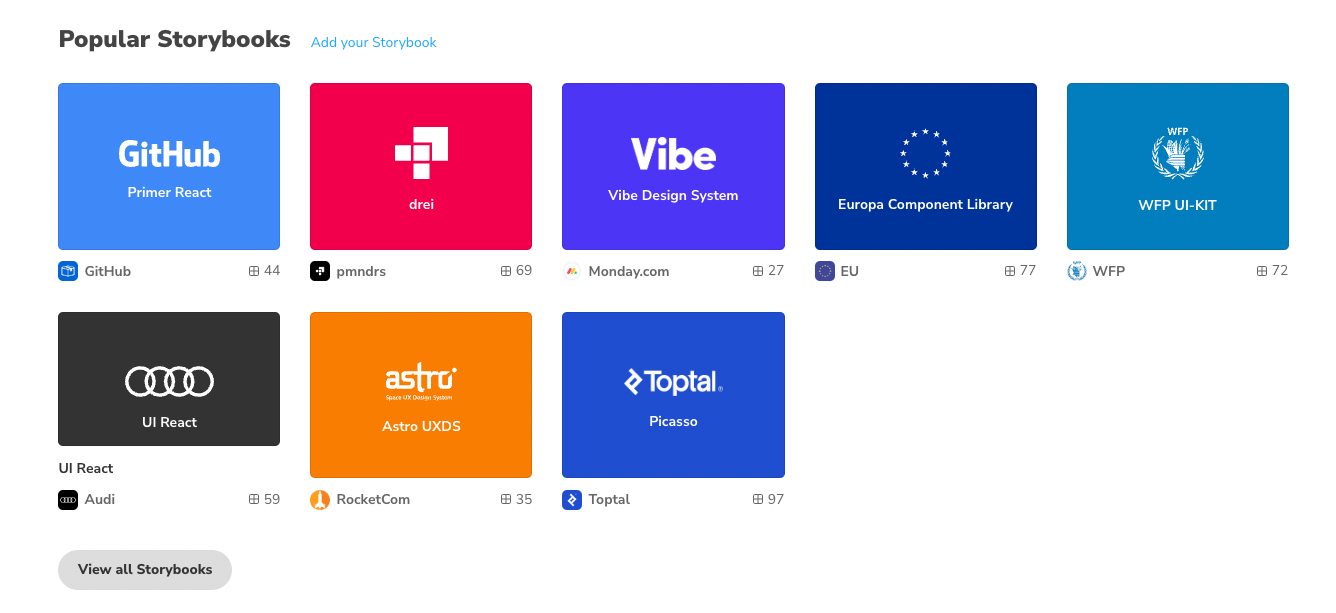Select the Toptal logo icon below Picasso

click(572, 499)
